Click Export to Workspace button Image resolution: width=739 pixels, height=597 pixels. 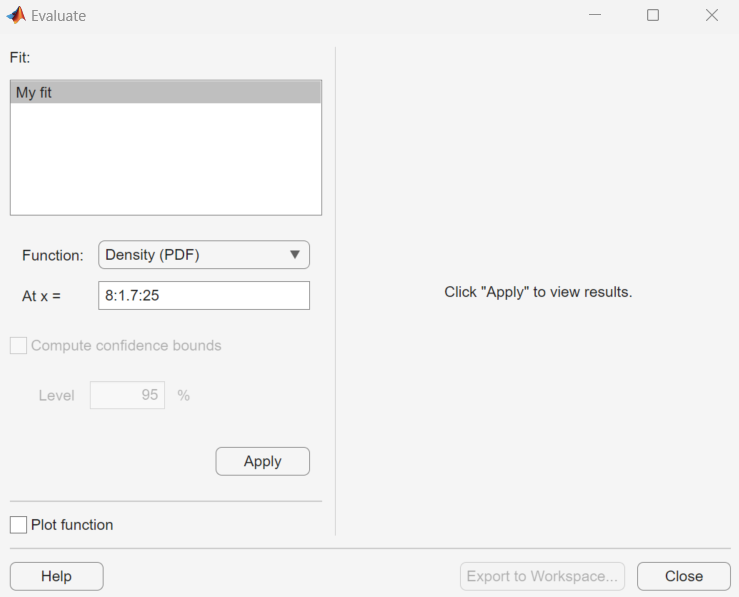(x=542, y=576)
